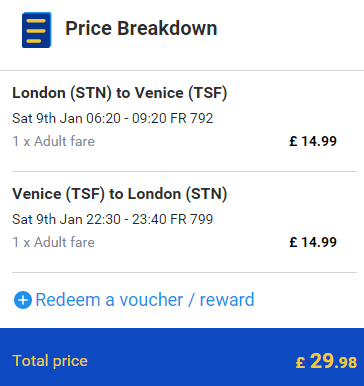Click the outbound £ 14.99 fare amount
The width and height of the screenshot is (364, 386).
click(313, 141)
